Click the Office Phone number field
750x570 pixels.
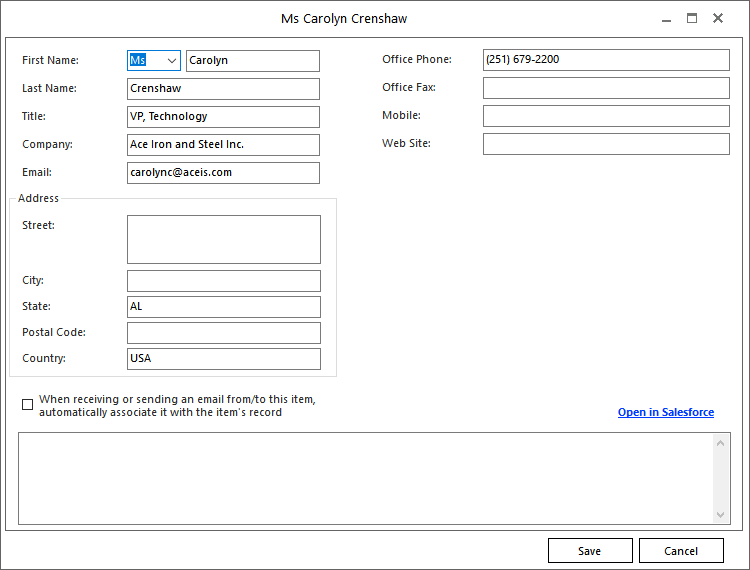pos(606,60)
